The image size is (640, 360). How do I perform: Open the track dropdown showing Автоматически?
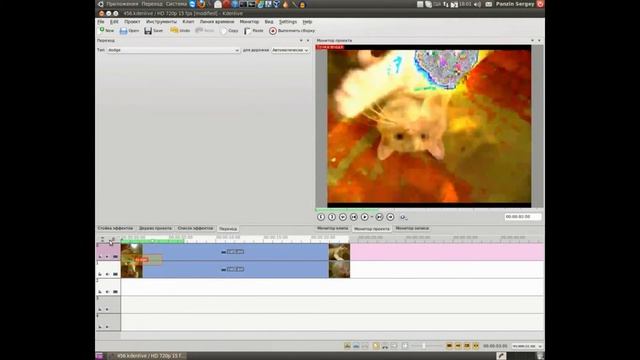(x=290, y=50)
